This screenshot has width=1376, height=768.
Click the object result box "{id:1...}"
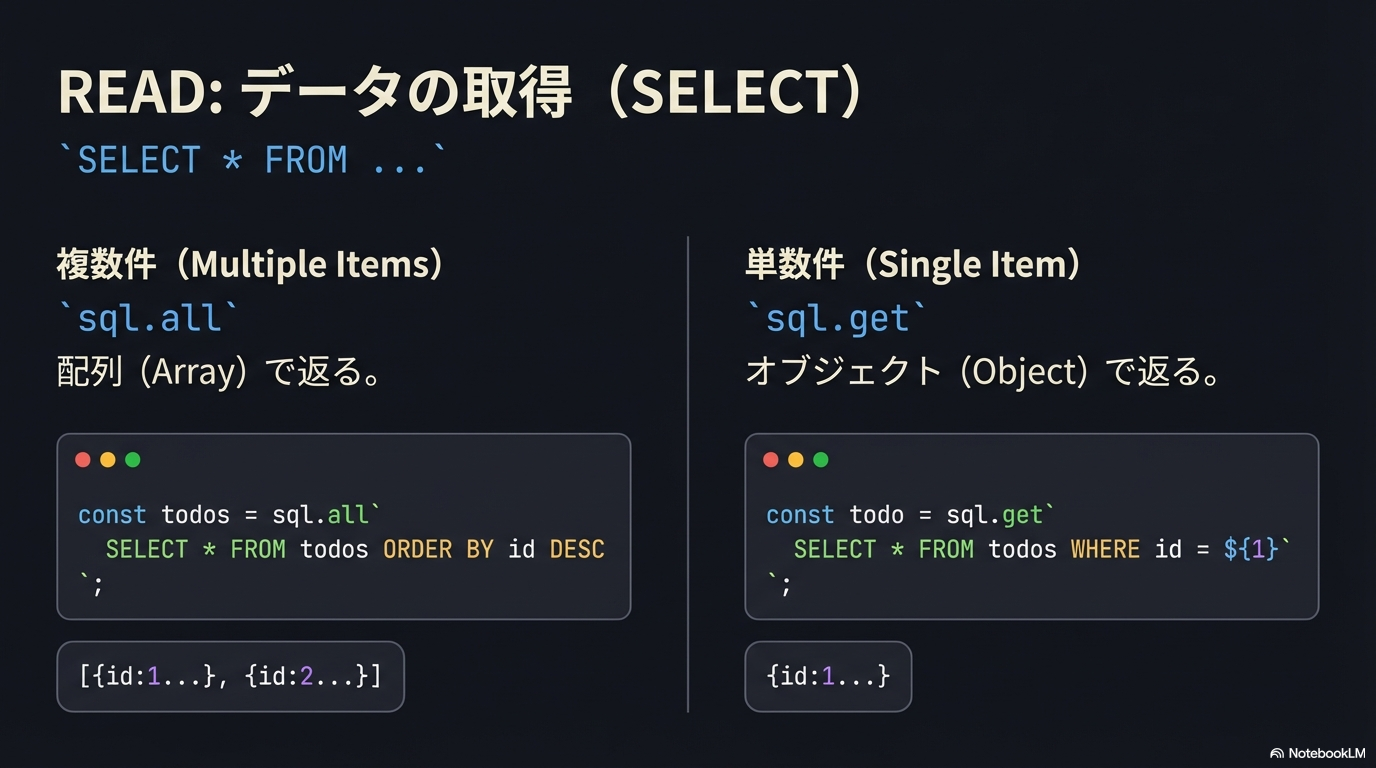tap(828, 676)
